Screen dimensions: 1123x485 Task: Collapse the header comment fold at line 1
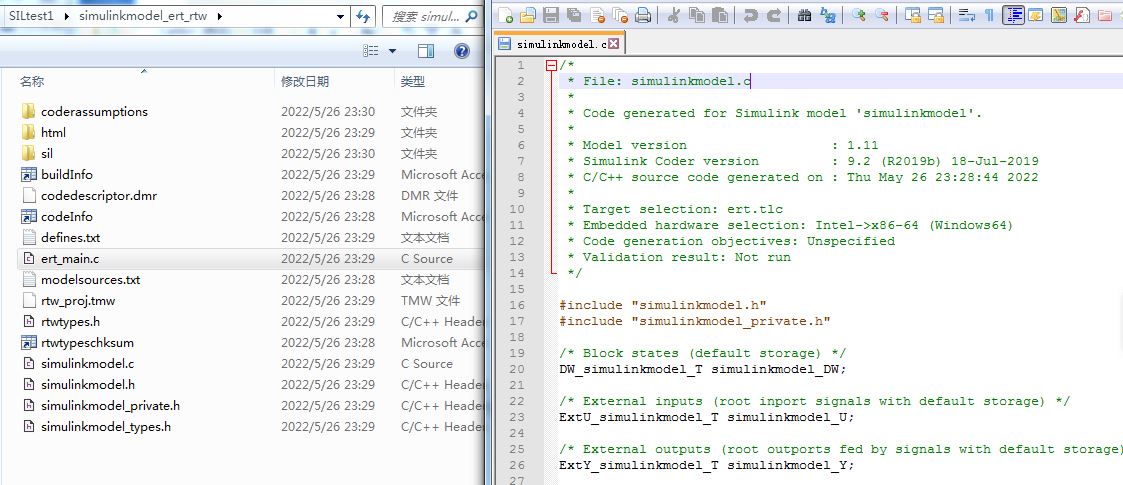[551, 65]
